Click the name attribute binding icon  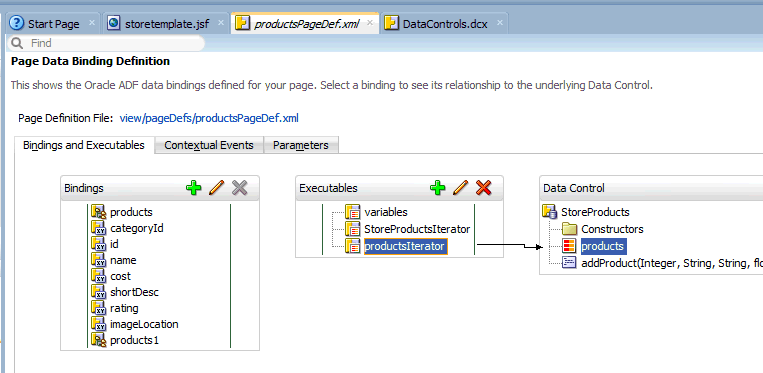click(x=99, y=260)
